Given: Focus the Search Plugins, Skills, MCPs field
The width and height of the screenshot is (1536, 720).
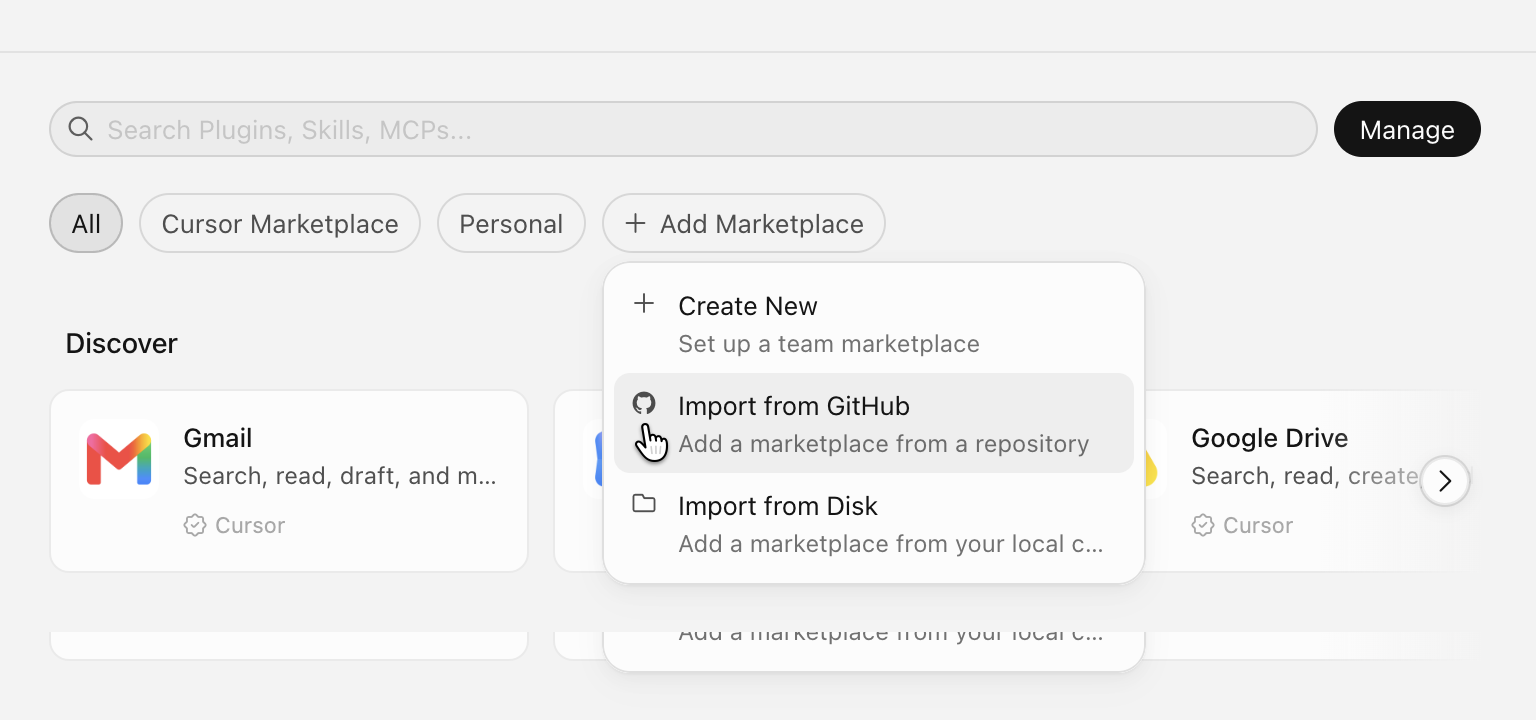Looking at the screenshot, I should point(683,129).
